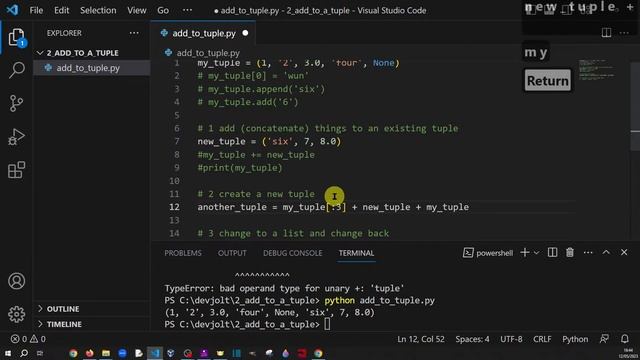Open the Manage gear menu
The image size is (640, 360).
click(16, 314)
